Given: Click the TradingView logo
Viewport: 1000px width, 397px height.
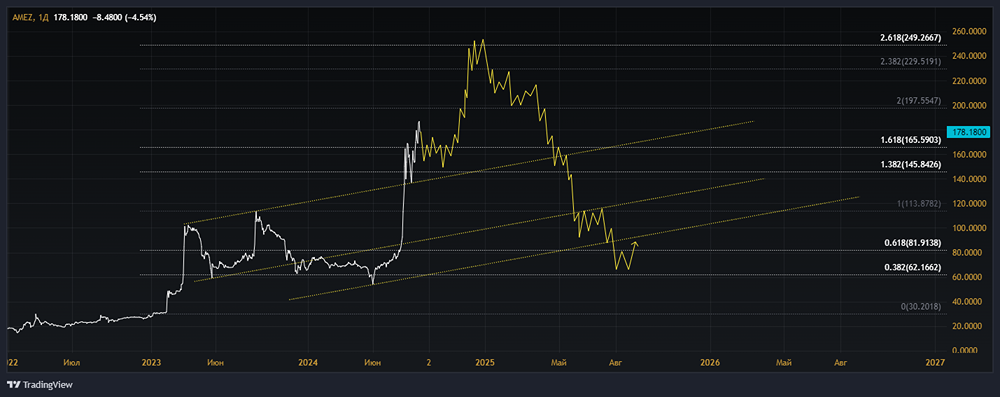Looking at the screenshot, I should coord(40,385).
